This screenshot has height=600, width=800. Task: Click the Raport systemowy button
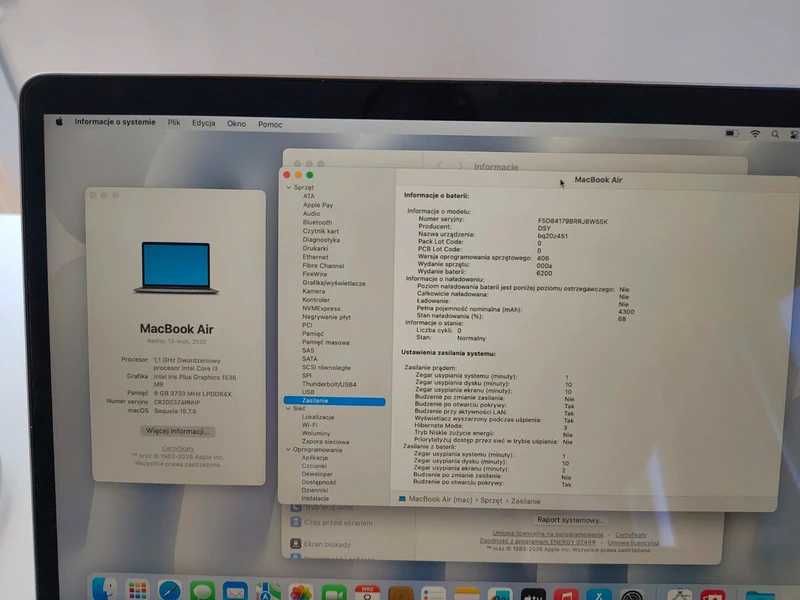568,519
